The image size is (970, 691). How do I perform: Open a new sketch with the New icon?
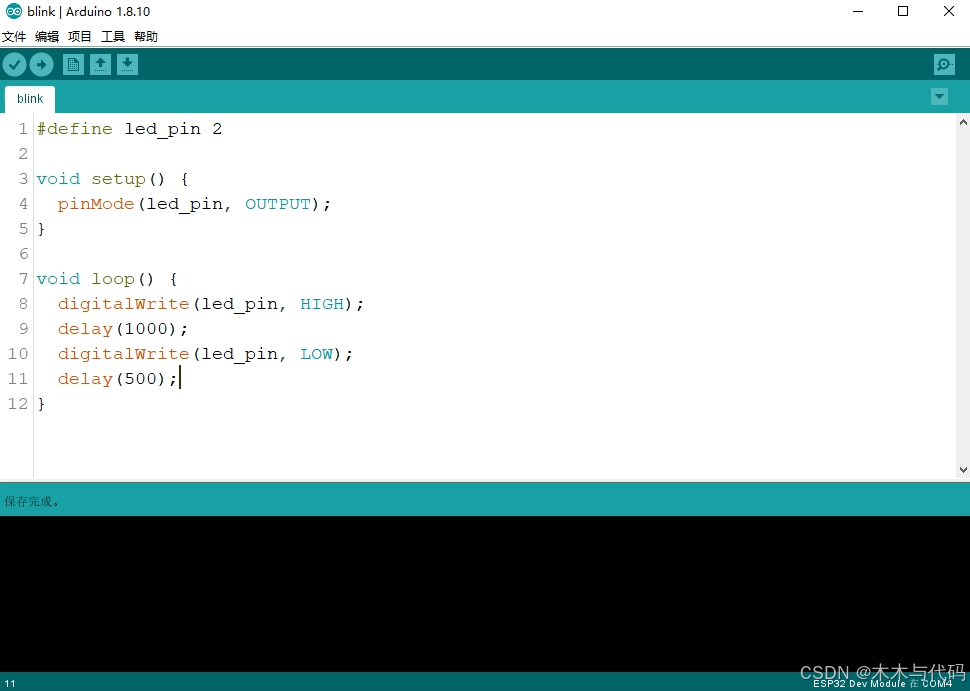[73, 64]
